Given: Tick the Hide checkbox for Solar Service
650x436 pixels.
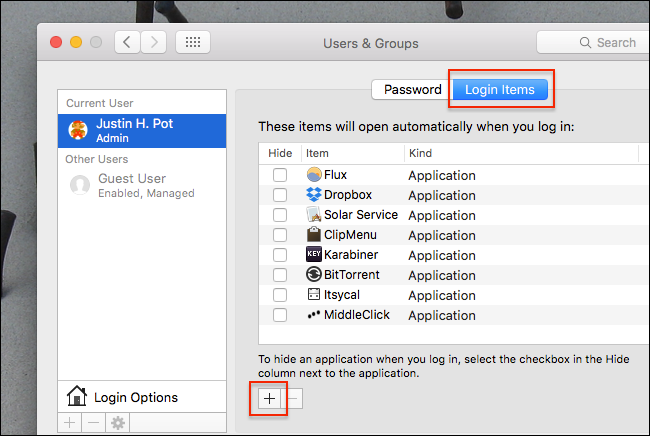Looking at the screenshot, I should [280, 215].
